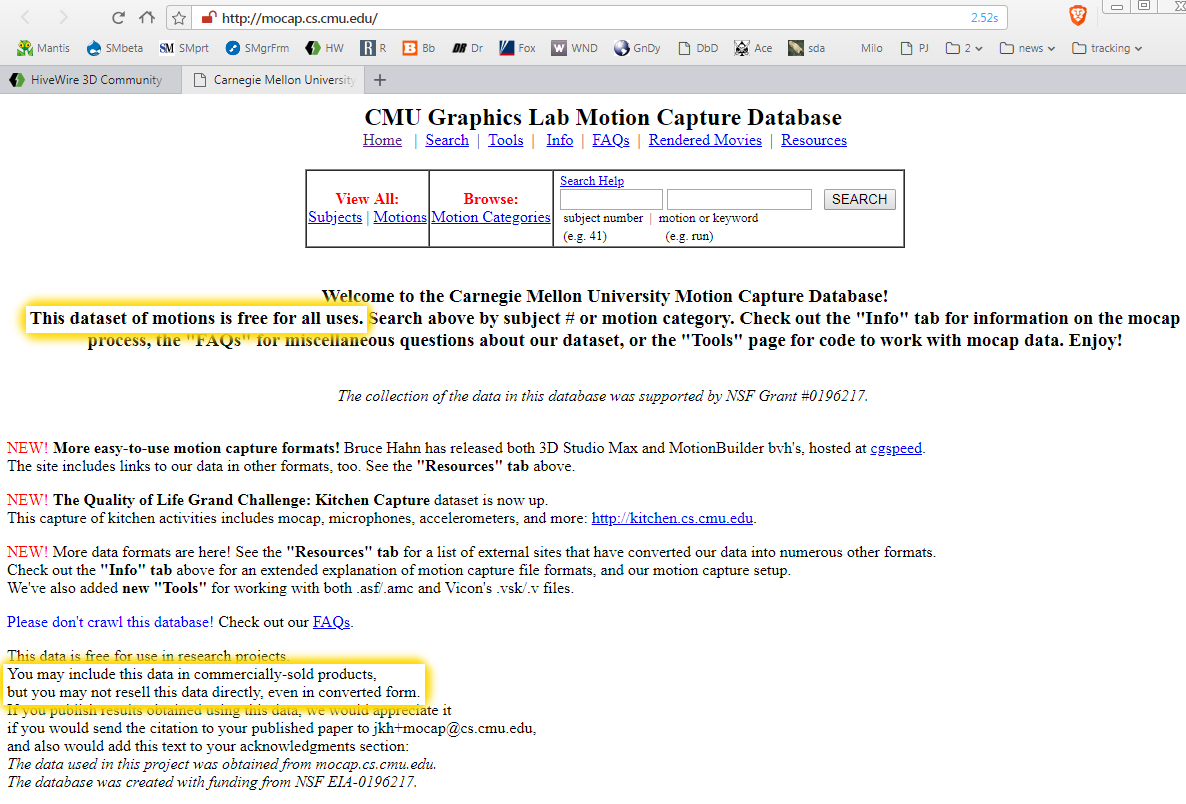The height and width of the screenshot is (804, 1186).
Task: Bookmark this page with the star icon
Action: 179,17
